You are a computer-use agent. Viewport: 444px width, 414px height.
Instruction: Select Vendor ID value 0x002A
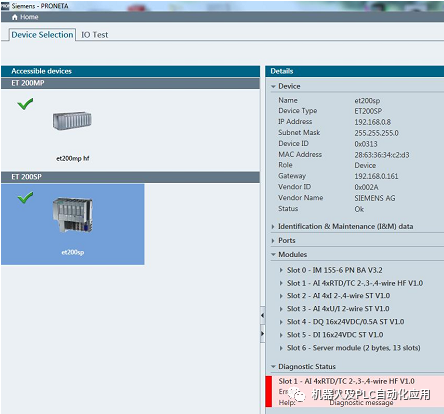[x=366, y=187]
